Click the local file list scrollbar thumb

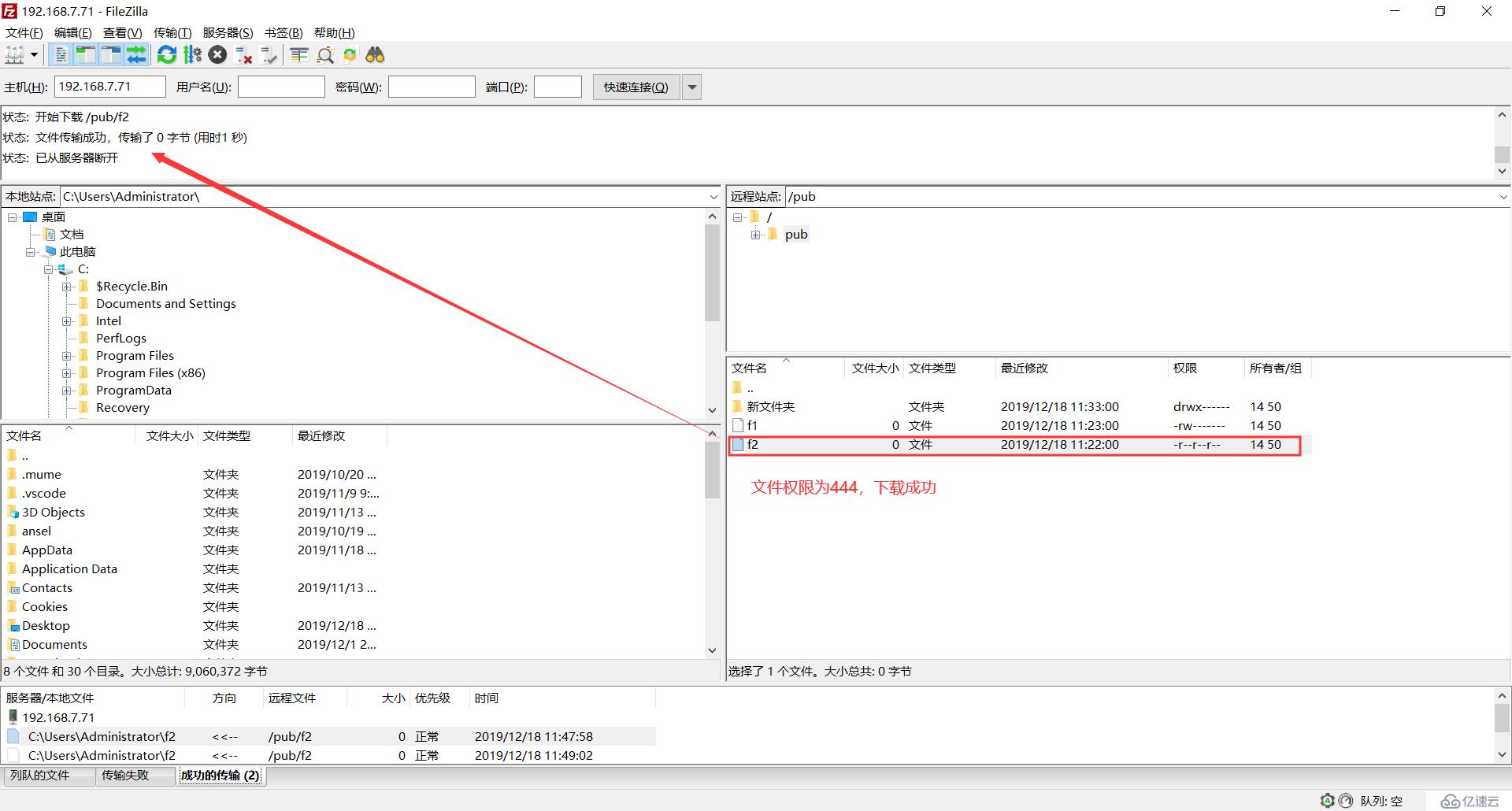(712, 470)
